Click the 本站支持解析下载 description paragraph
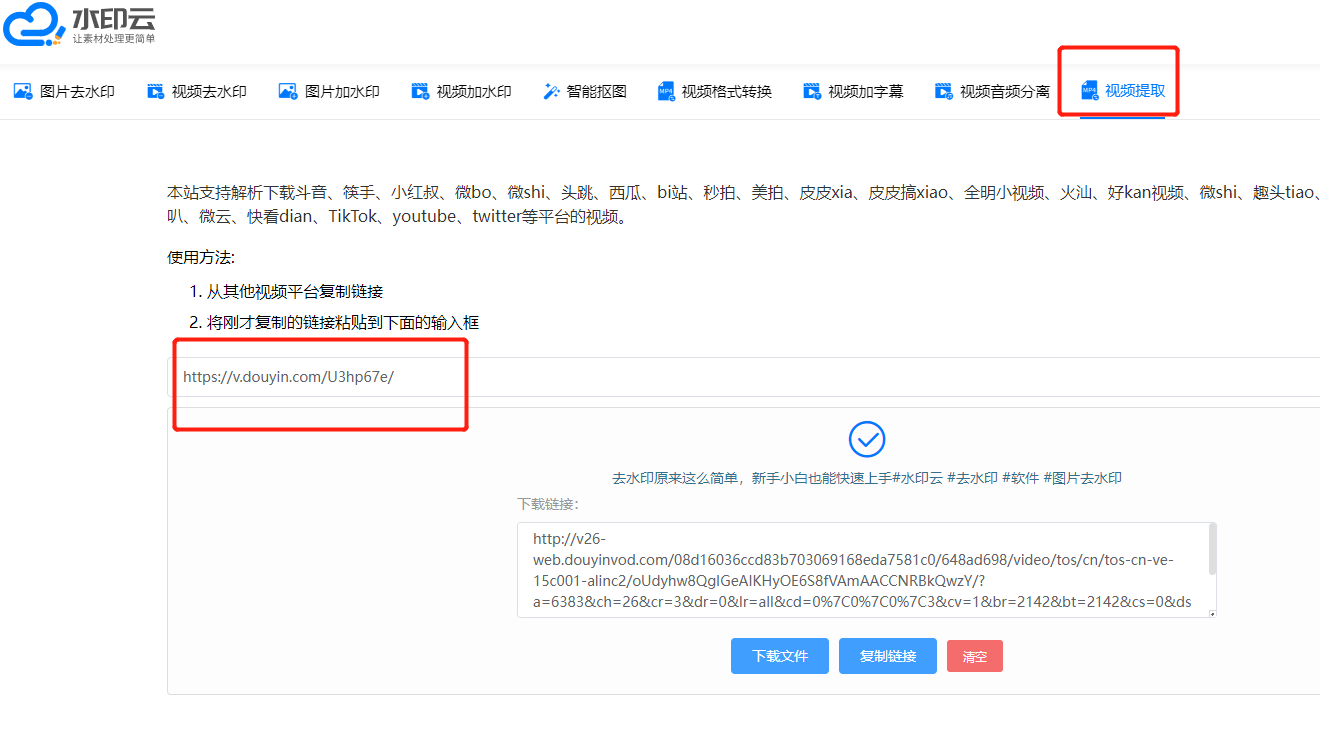 [743, 204]
